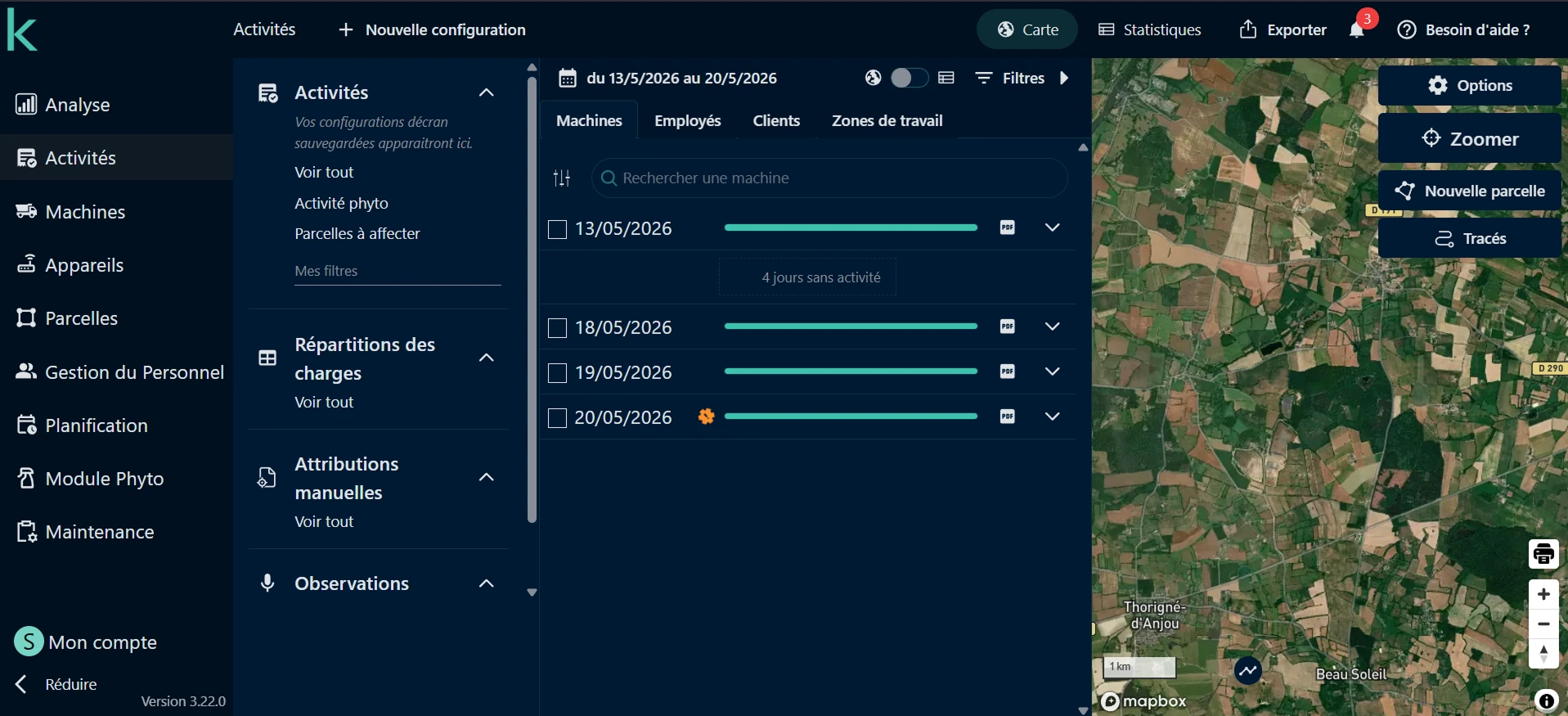The width and height of the screenshot is (1568, 716).
Task: Click the right arrow beside Filtres
Action: [x=1064, y=78]
